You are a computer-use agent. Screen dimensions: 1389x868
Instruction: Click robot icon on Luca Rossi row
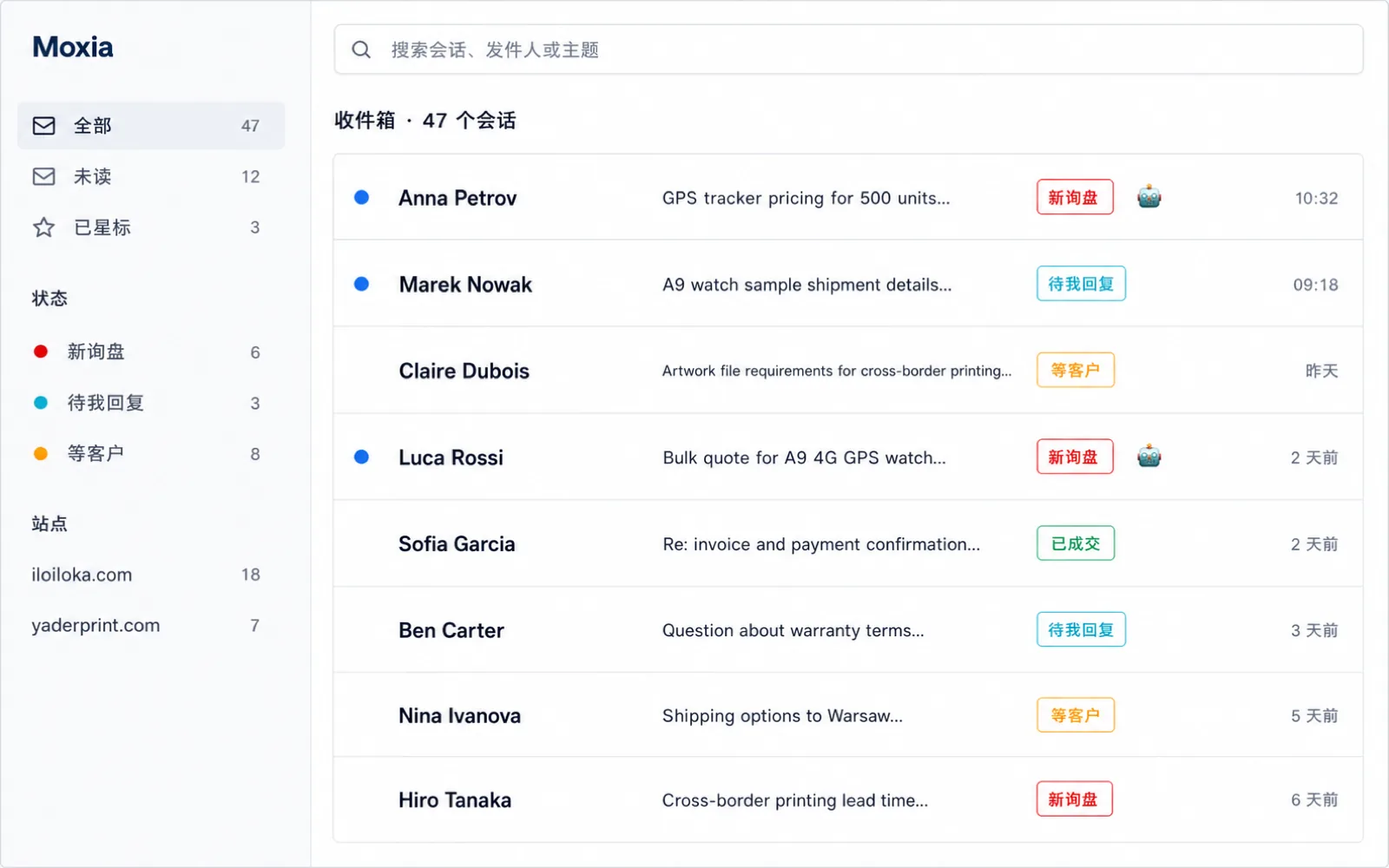[1149, 457]
